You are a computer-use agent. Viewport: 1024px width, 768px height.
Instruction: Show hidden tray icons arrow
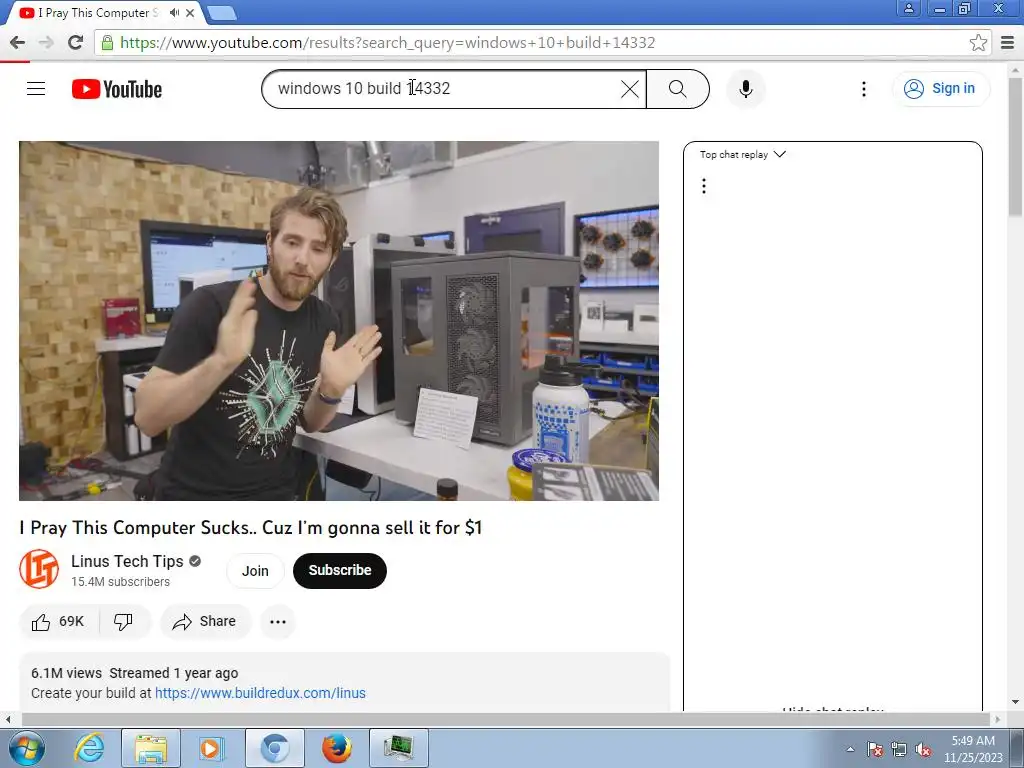(x=850, y=749)
